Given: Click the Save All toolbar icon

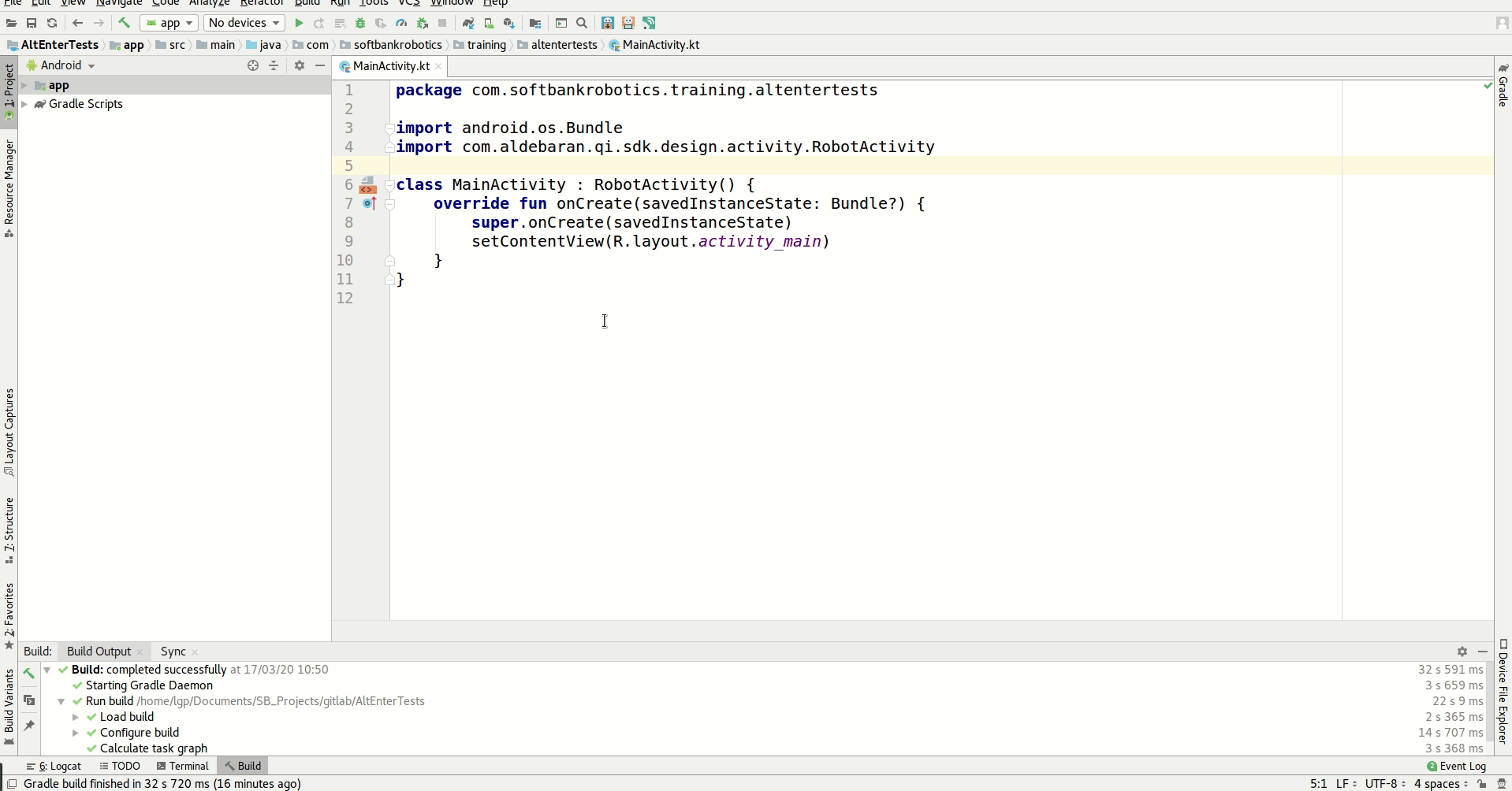Looking at the screenshot, I should [32, 23].
